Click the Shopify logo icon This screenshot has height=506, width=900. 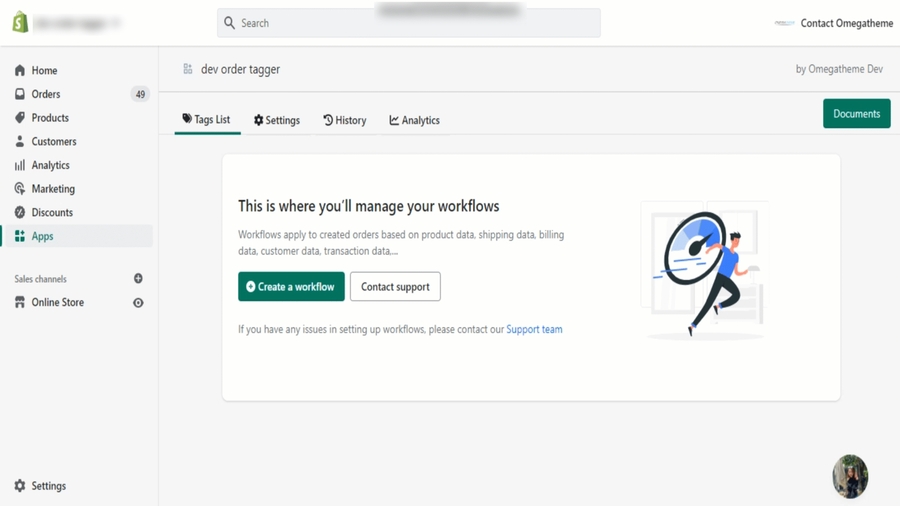(20, 22)
